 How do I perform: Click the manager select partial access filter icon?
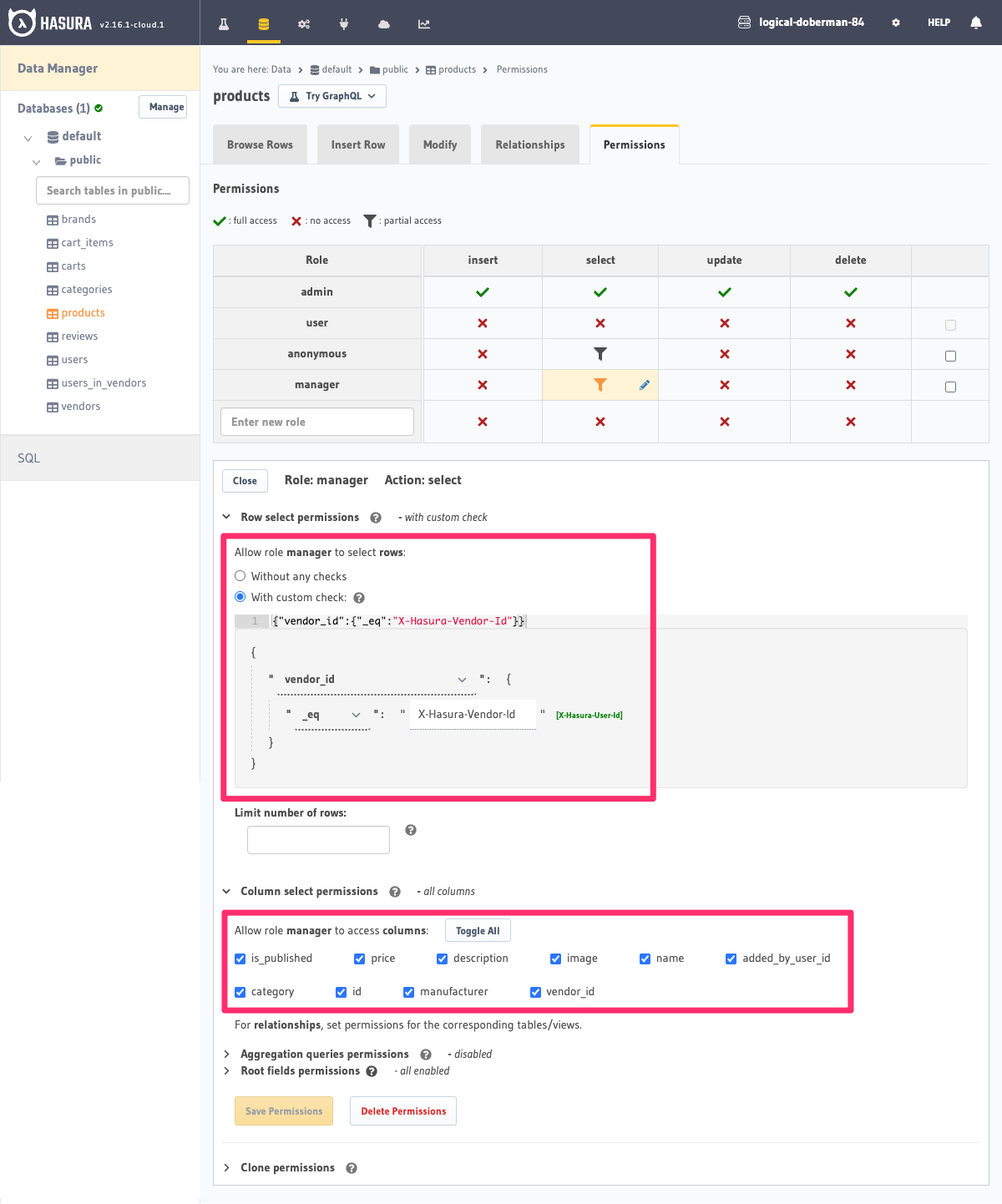[600, 385]
